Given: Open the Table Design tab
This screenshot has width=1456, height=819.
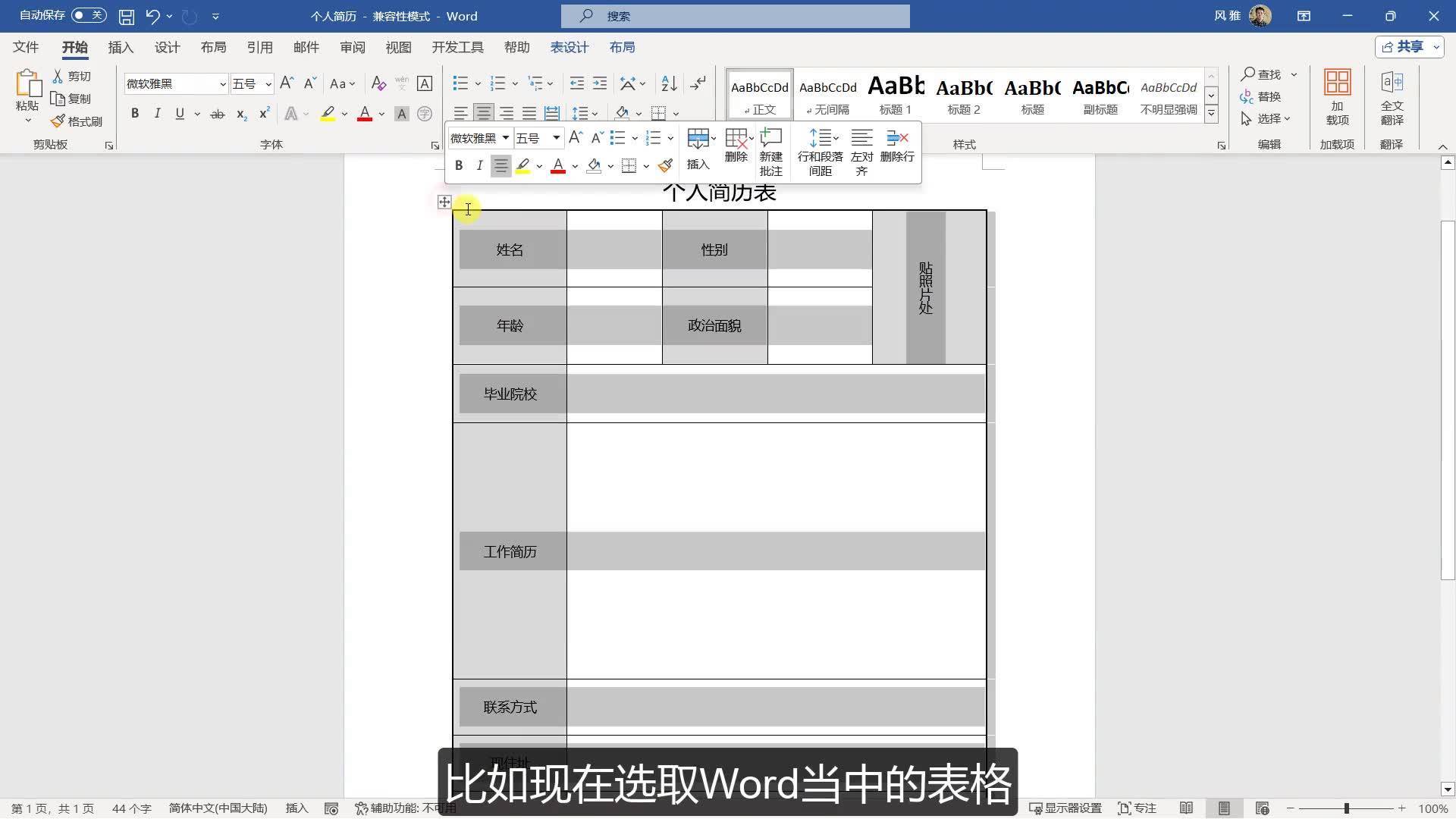Looking at the screenshot, I should [x=569, y=47].
